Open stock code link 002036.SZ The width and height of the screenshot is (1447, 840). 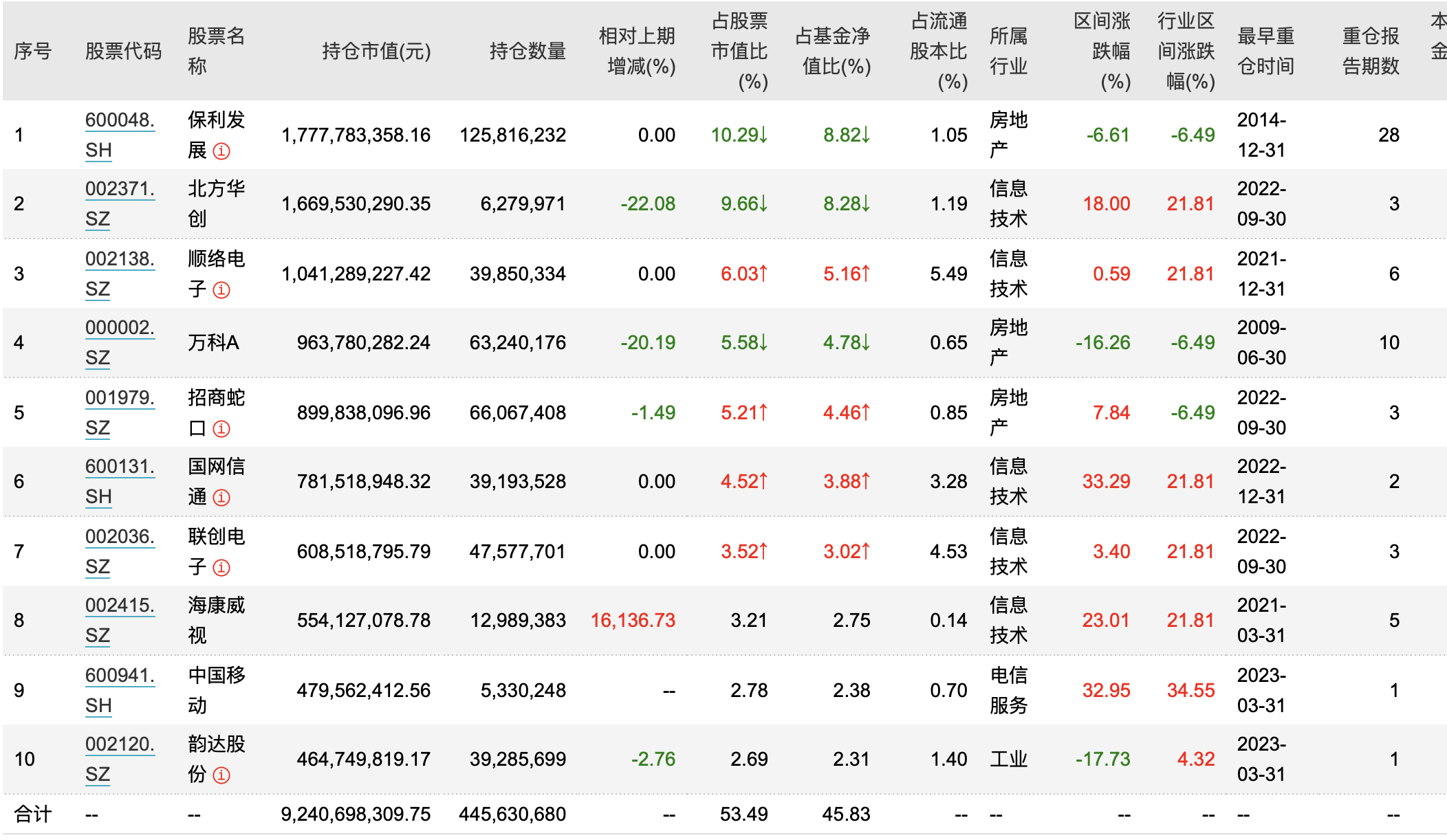(x=120, y=551)
